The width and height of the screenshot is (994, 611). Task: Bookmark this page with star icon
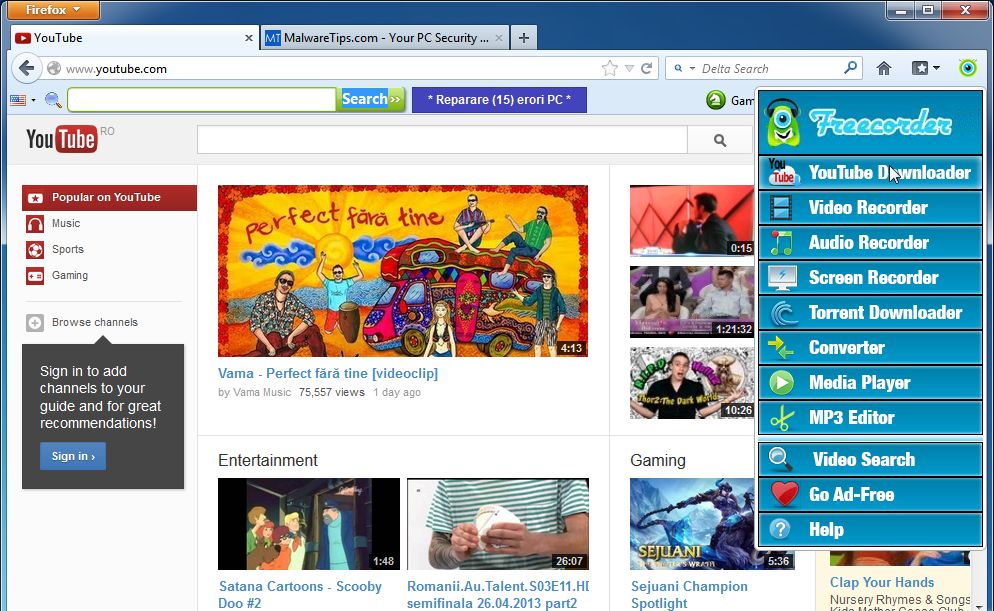click(x=610, y=69)
